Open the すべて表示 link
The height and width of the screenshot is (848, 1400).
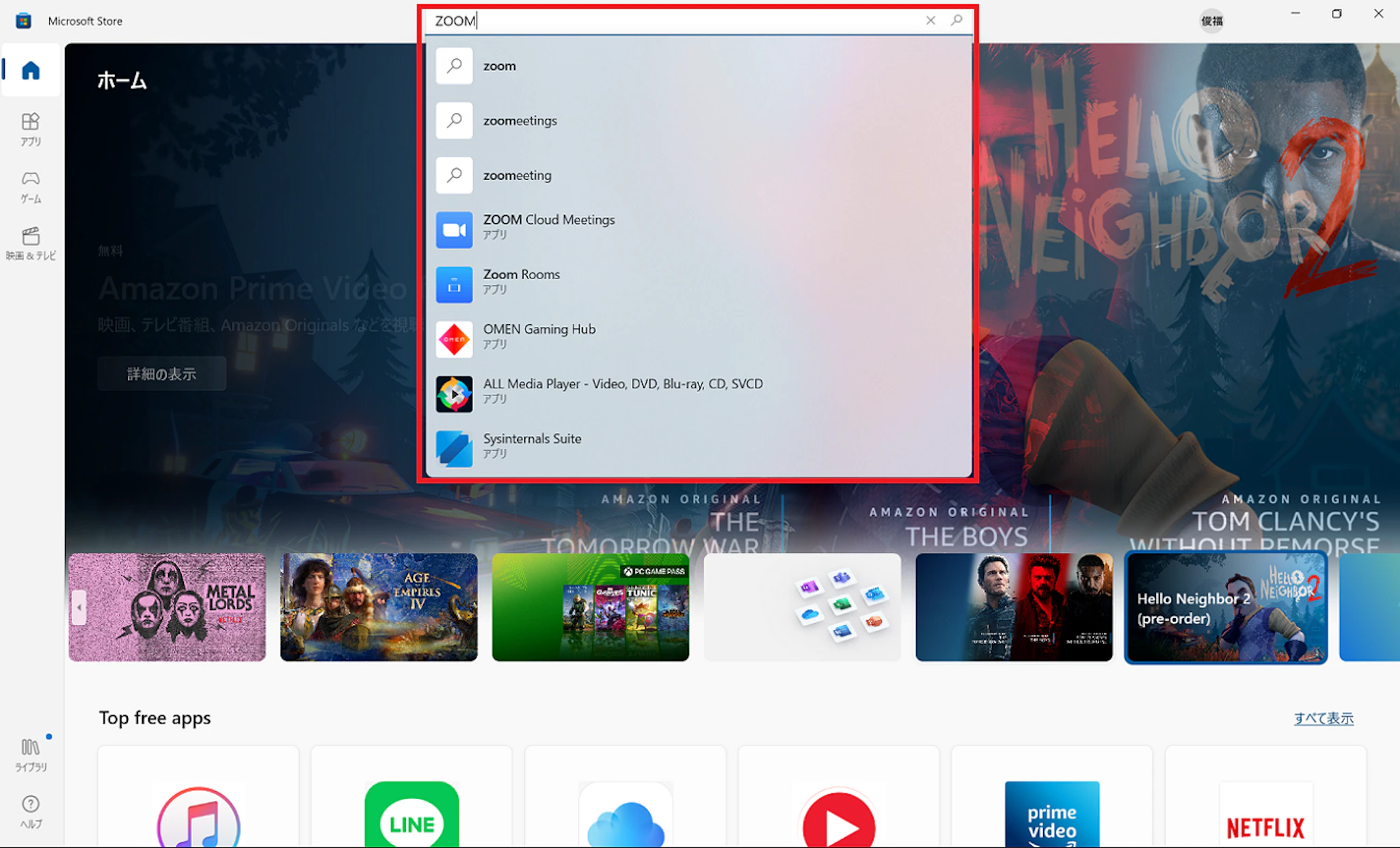tap(1323, 718)
